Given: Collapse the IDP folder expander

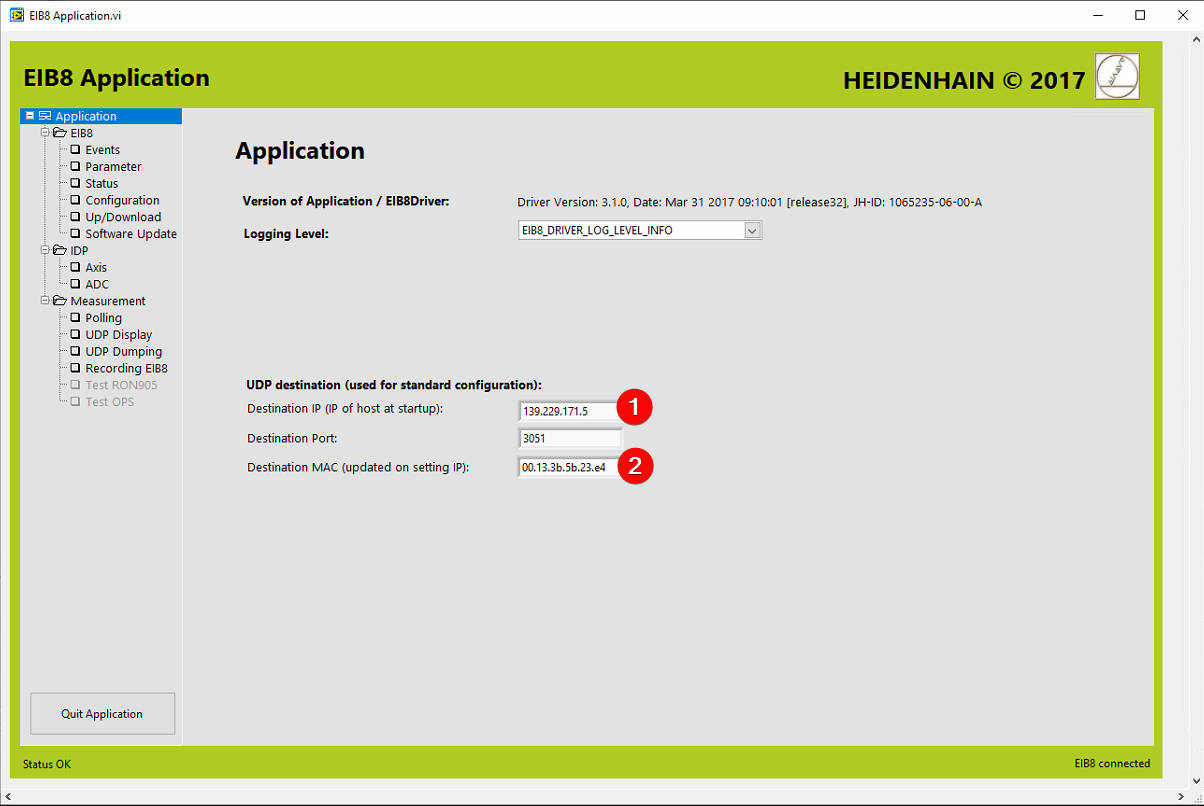Looking at the screenshot, I should (45, 251).
